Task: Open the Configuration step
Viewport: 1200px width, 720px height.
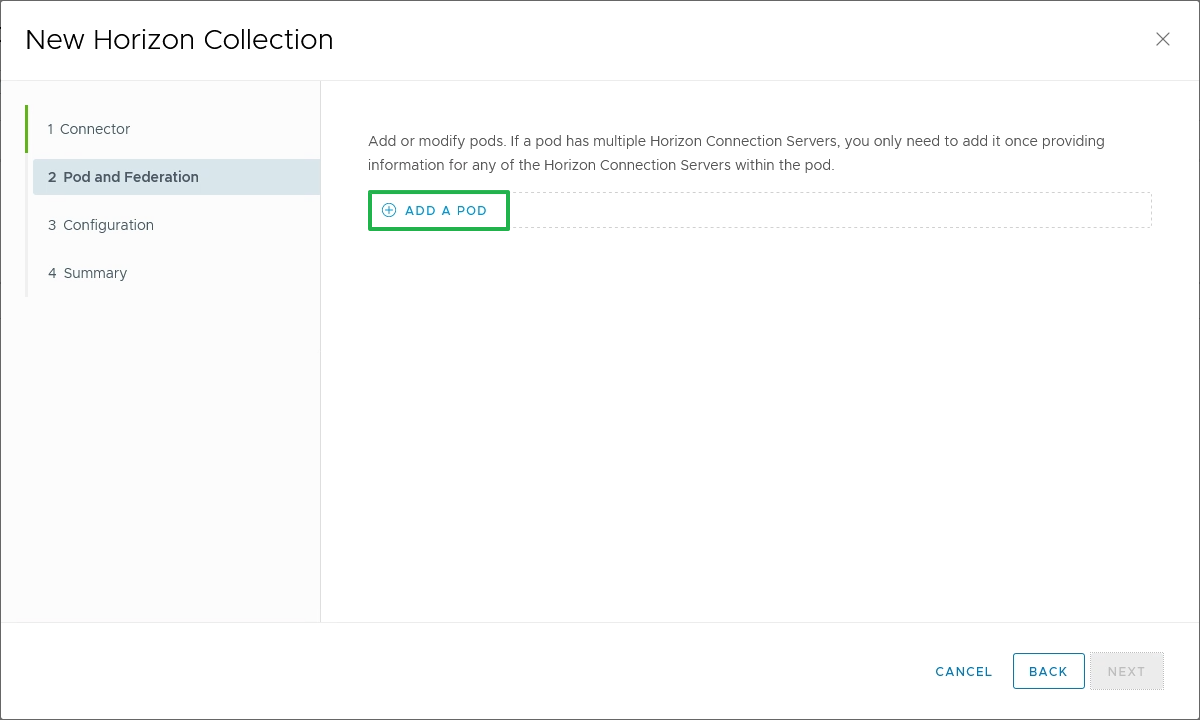Action: pos(108,225)
